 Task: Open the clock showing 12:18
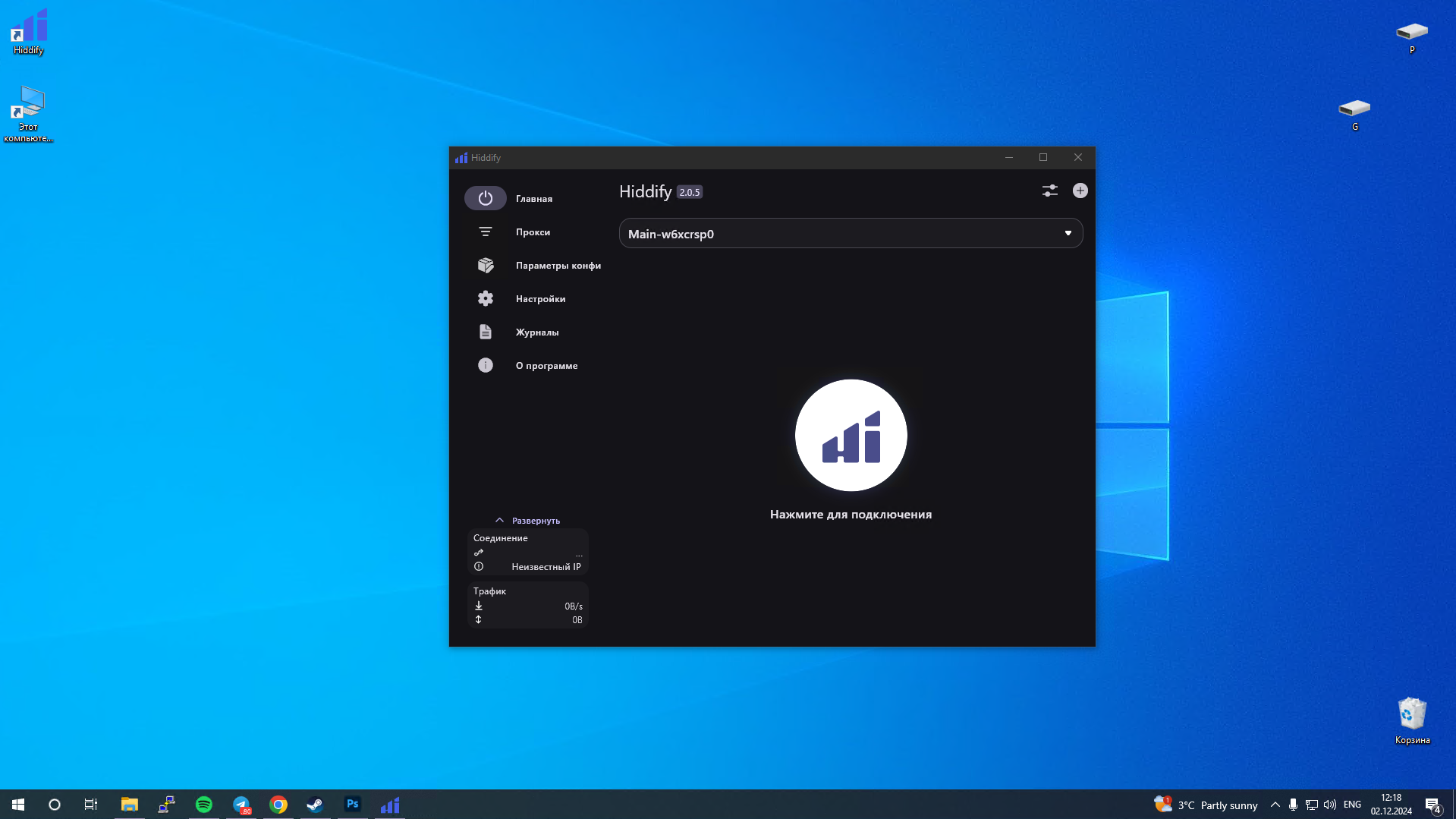(x=1391, y=805)
